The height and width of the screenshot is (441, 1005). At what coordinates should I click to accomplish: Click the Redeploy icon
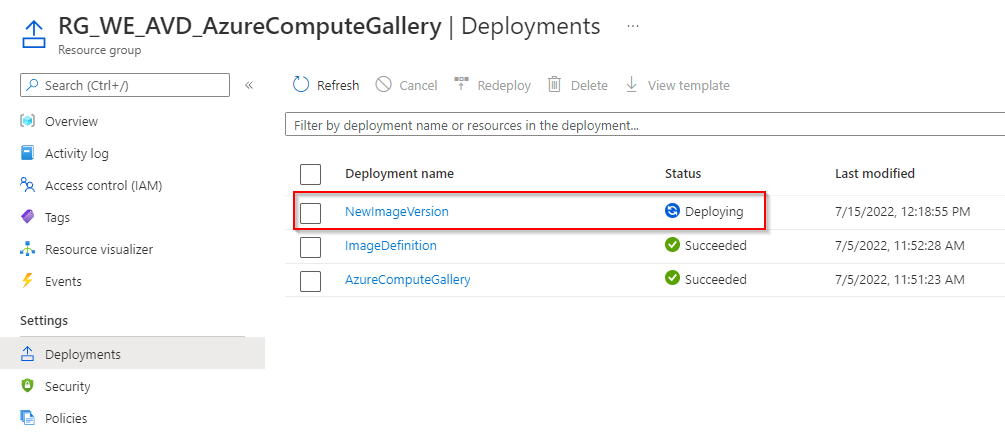pyautogui.click(x=461, y=85)
